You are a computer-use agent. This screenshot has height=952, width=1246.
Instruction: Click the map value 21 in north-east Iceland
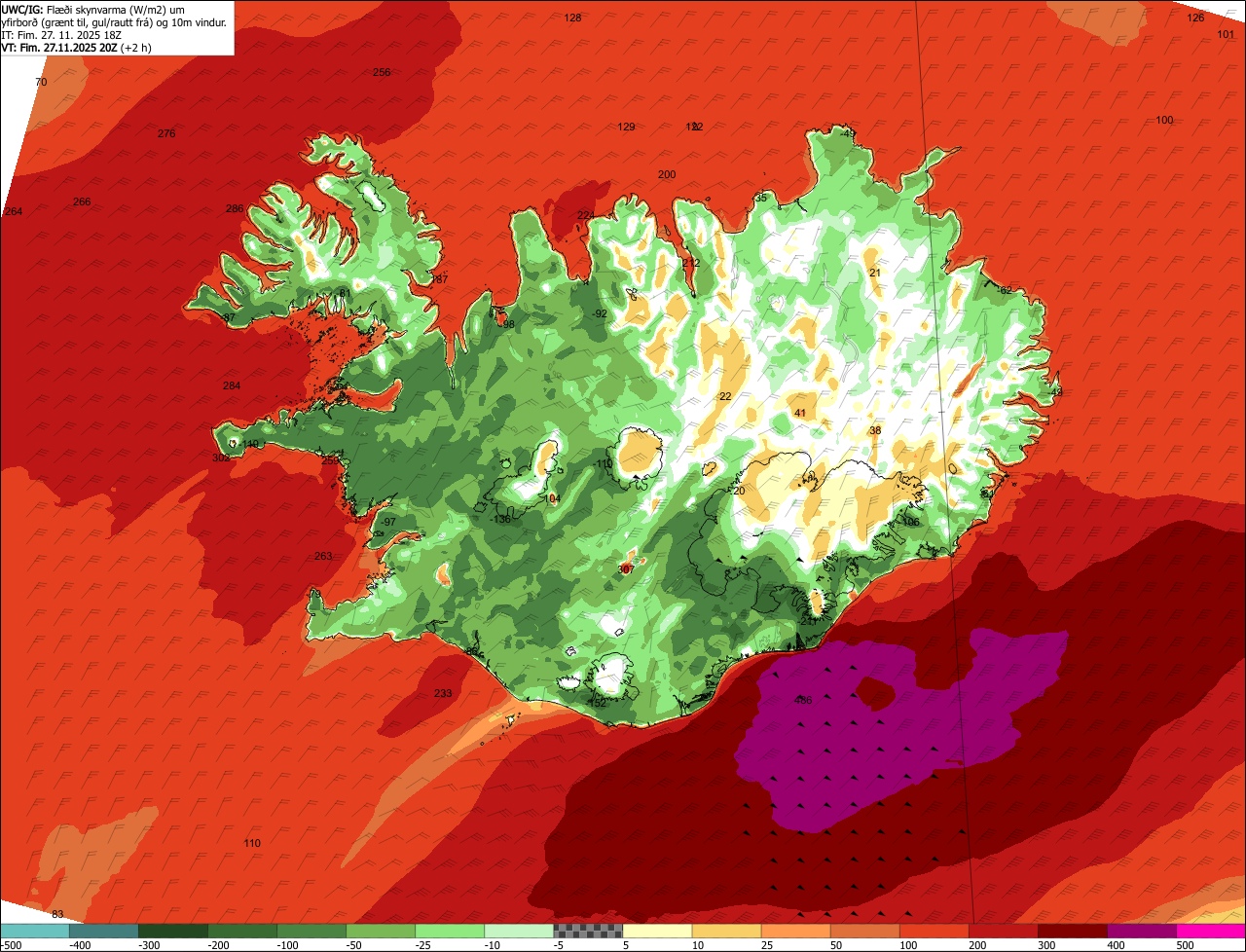pyautogui.click(x=875, y=274)
